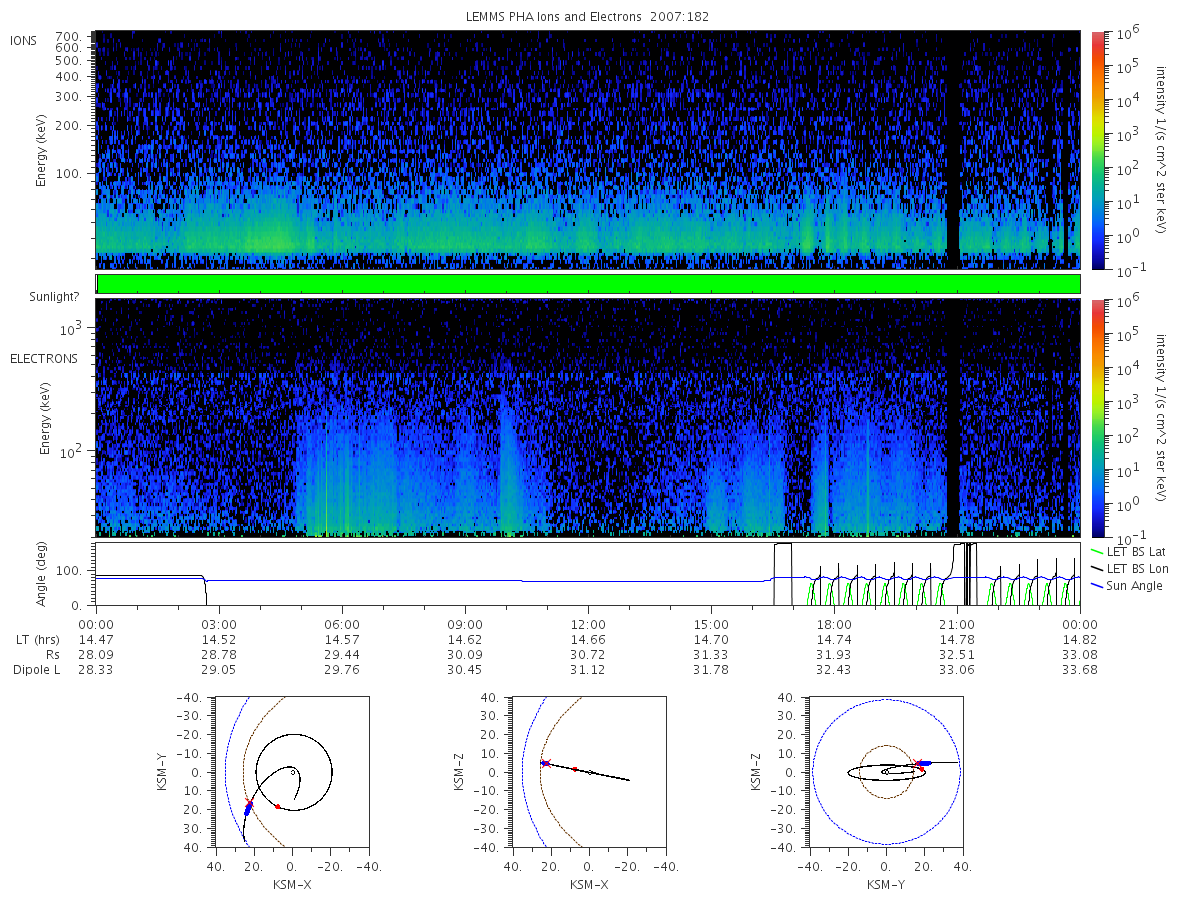The image size is (1200, 900).
Task: Click the Rs value 28.09
Action: pyautogui.click(x=95, y=654)
